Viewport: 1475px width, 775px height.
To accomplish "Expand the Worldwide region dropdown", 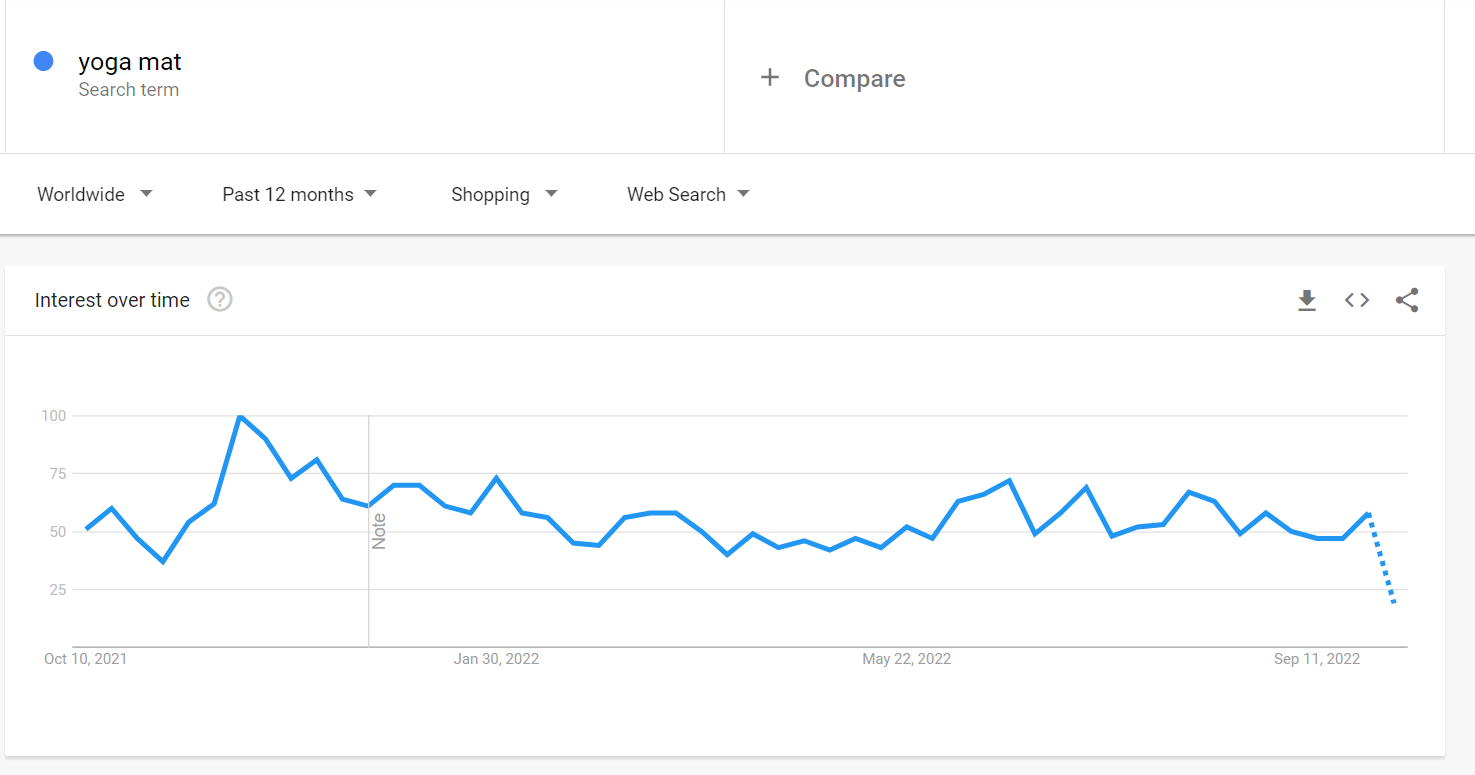I will tap(95, 194).
